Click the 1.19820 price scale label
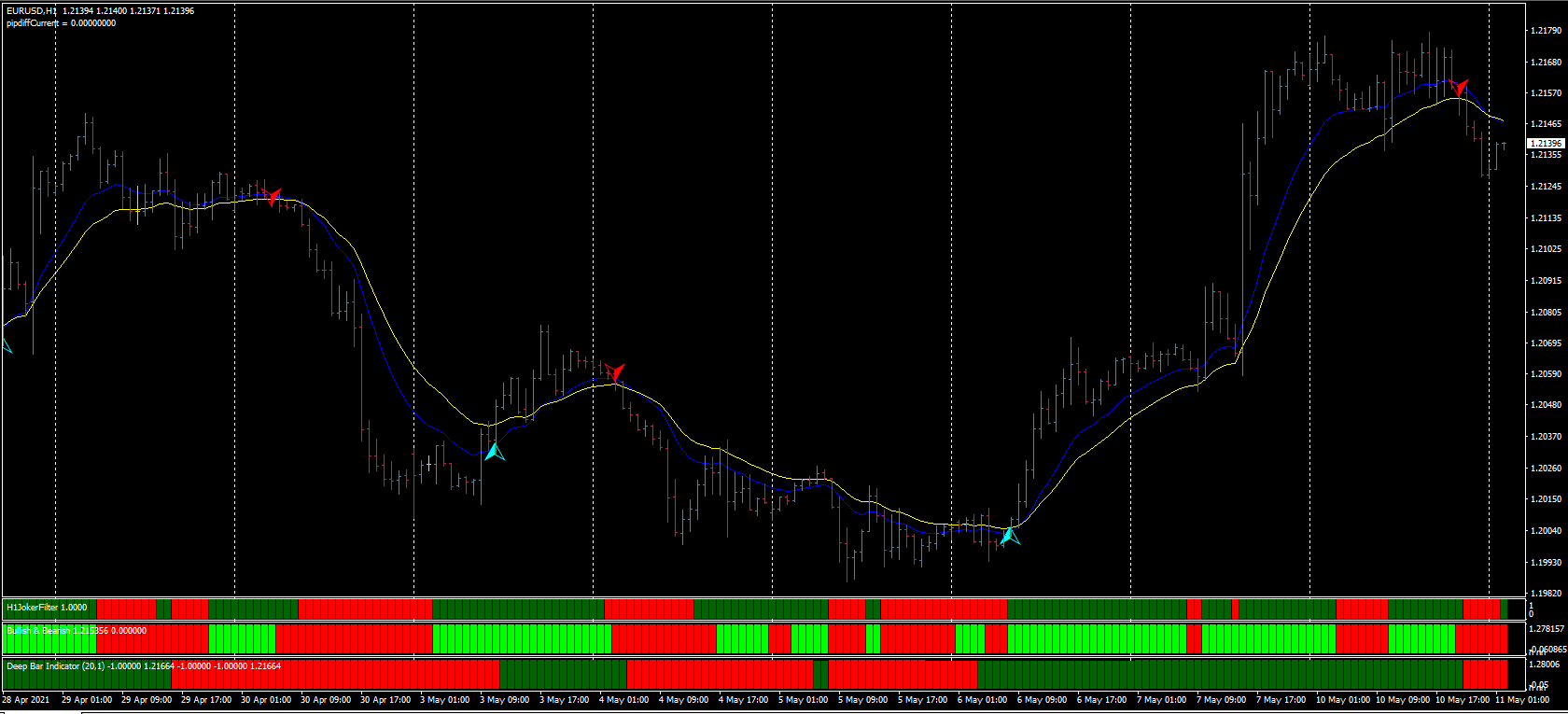The height and width of the screenshot is (714, 1568). (1547, 594)
